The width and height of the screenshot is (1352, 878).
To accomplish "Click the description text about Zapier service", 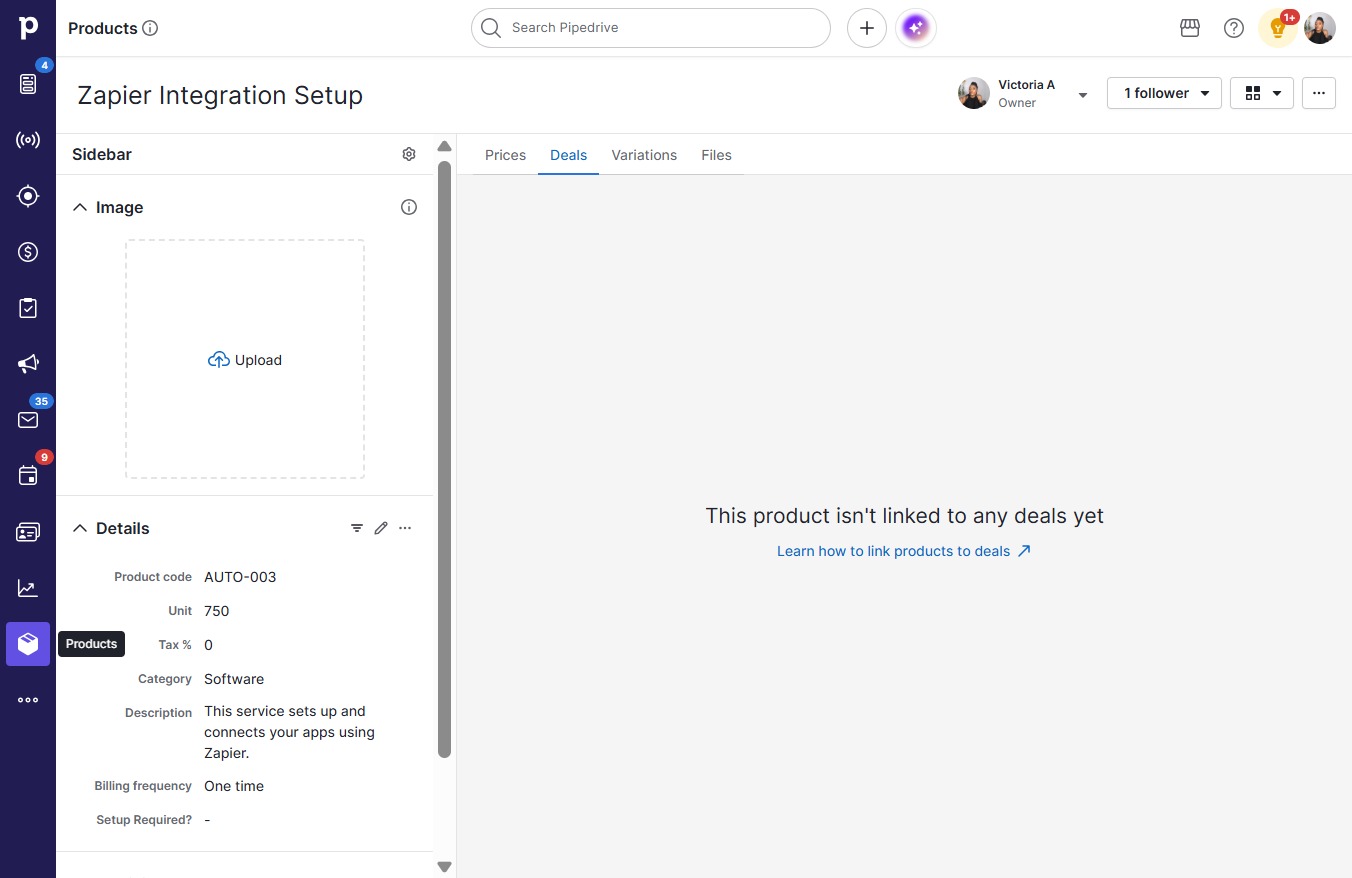I will click(289, 732).
